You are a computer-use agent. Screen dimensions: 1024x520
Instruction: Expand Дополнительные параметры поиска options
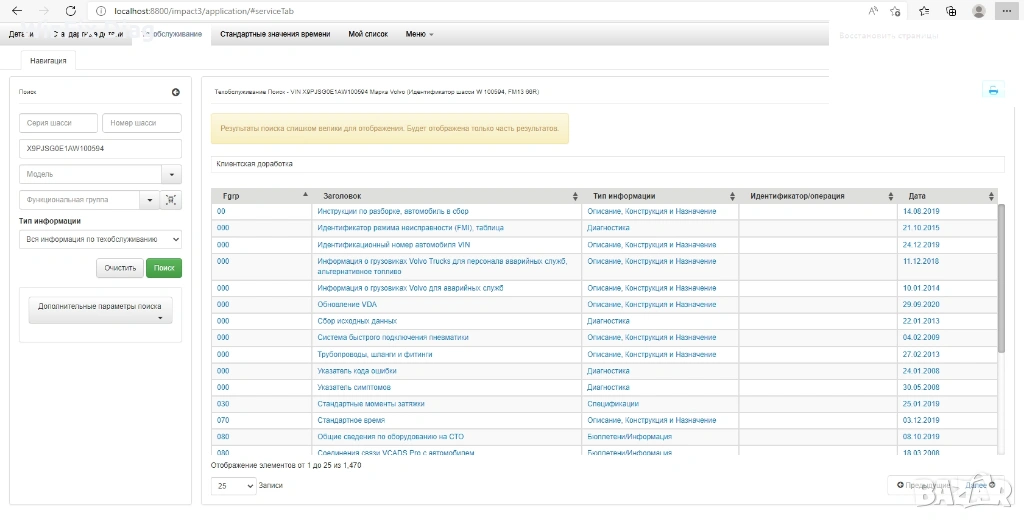pyautogui.click(x=99, y=310)
